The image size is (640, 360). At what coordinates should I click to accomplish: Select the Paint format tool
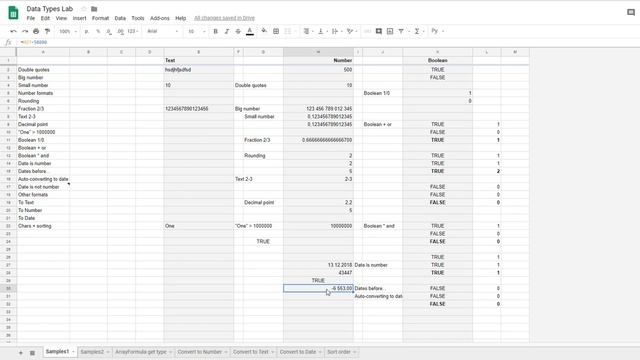tap(47, 31)
